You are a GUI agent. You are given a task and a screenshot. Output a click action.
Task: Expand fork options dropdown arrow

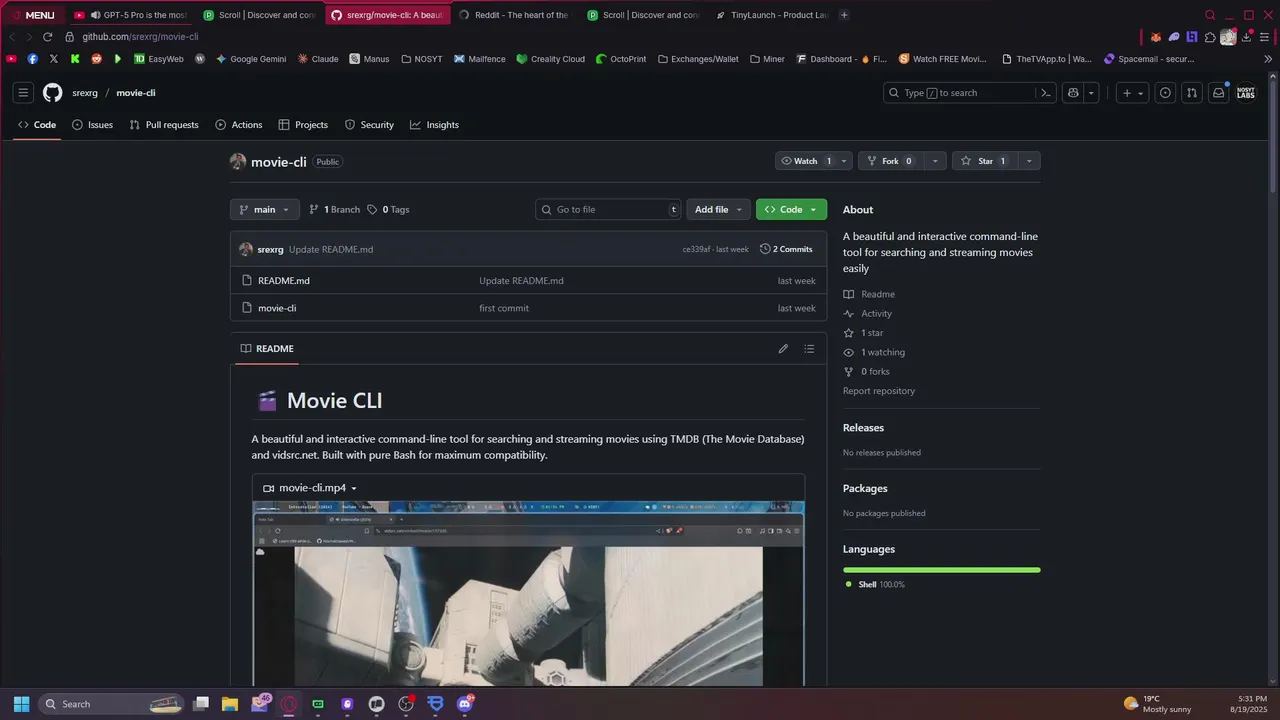coord(935,161)
